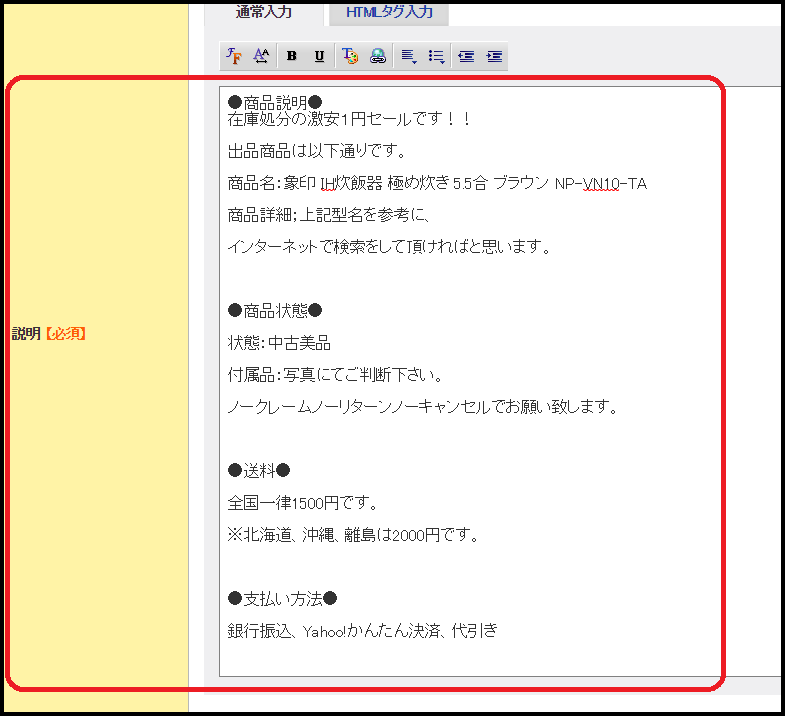
Task: Open the text alignment dropdown
Action: click(409, 56)
